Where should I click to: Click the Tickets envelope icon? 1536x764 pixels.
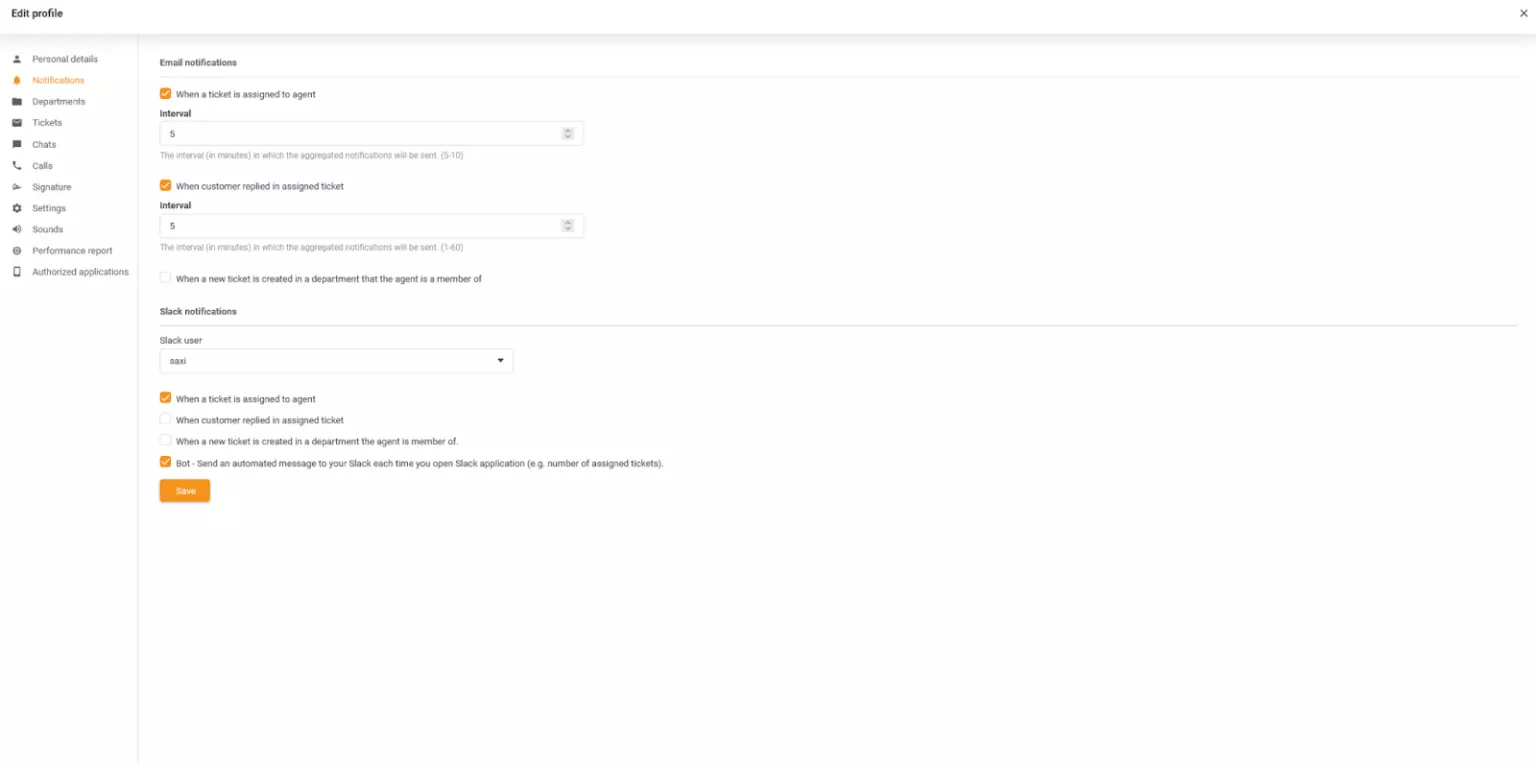tap(16, 122)
